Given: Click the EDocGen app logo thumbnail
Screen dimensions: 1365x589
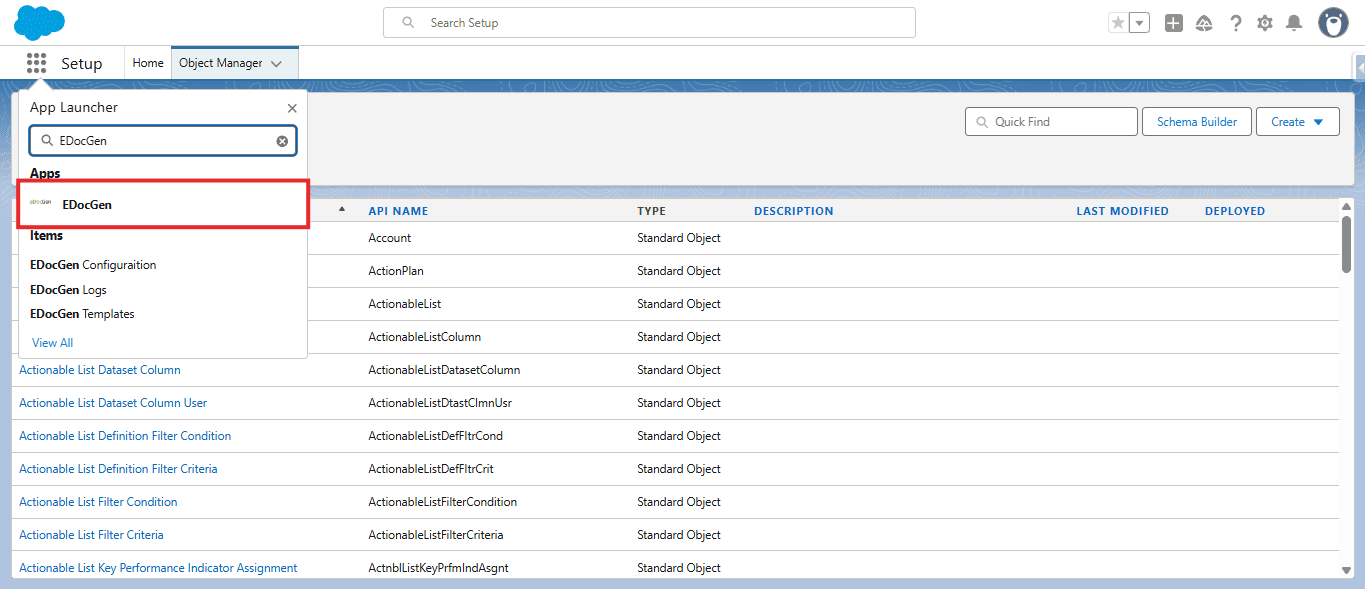Looking at the screenshot, I should (41, 202).
